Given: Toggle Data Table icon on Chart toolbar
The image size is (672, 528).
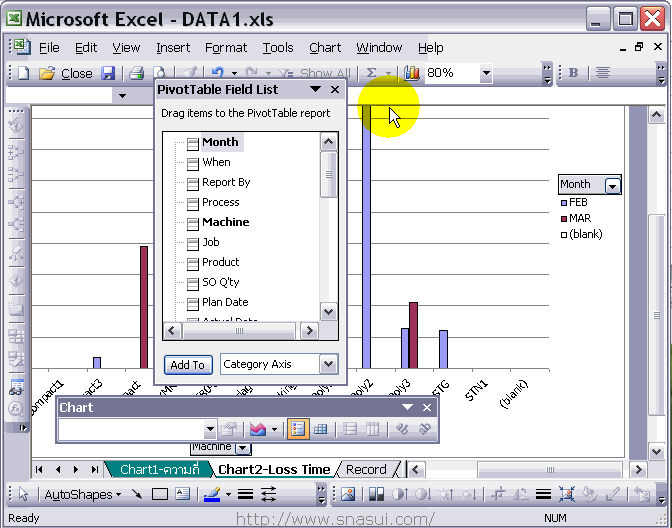Looking at the screenshot, I should coord(321,429).
